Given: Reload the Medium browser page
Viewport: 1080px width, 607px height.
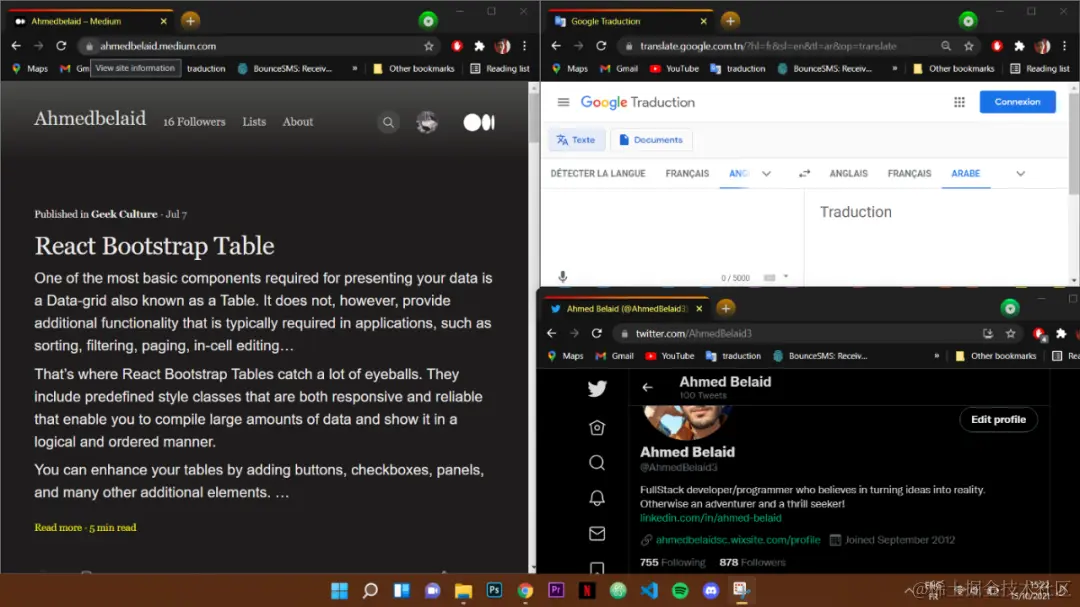Looking at the screenshot, I should pos(61,45).
